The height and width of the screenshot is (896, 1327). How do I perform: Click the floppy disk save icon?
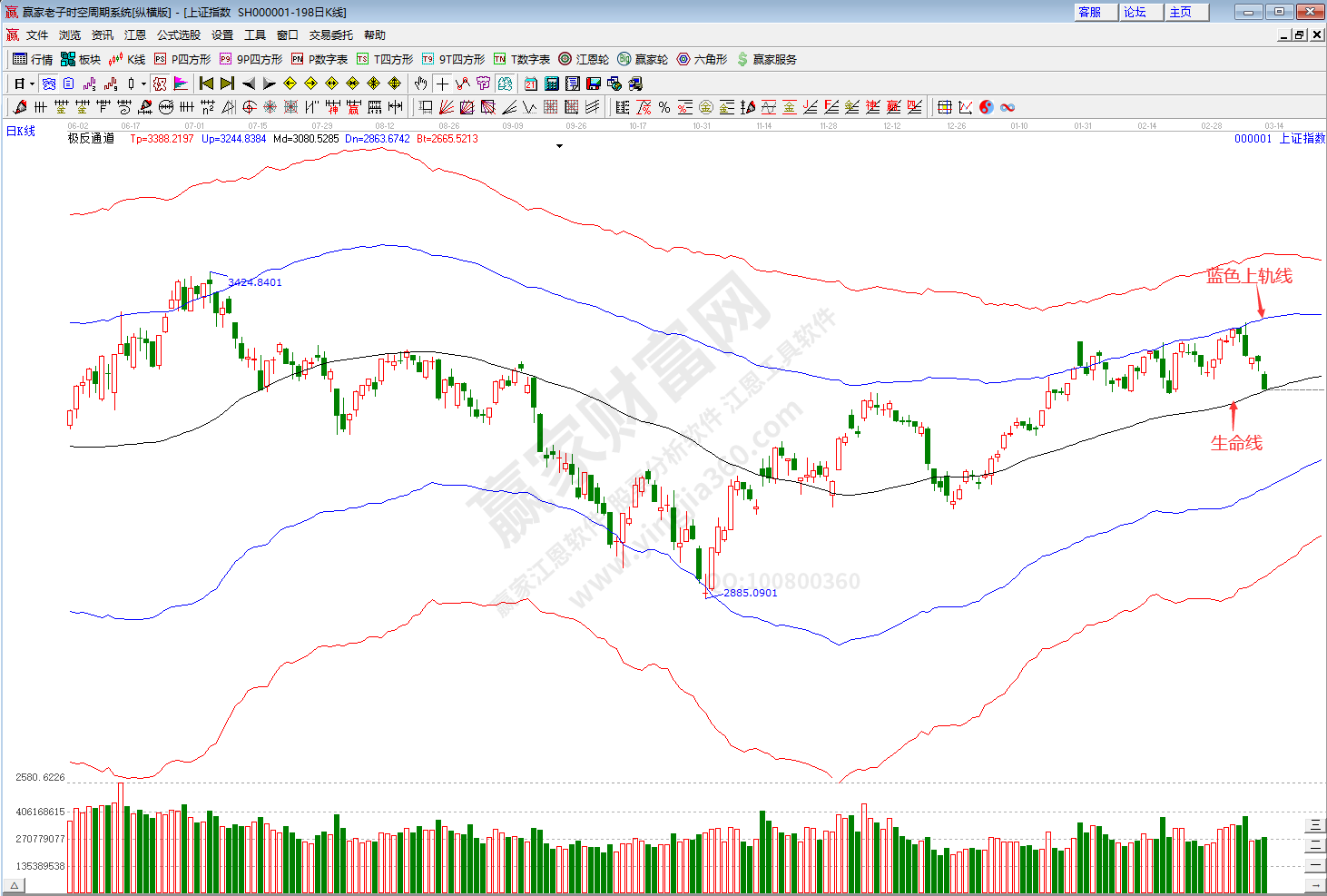(x=594, y=84)
